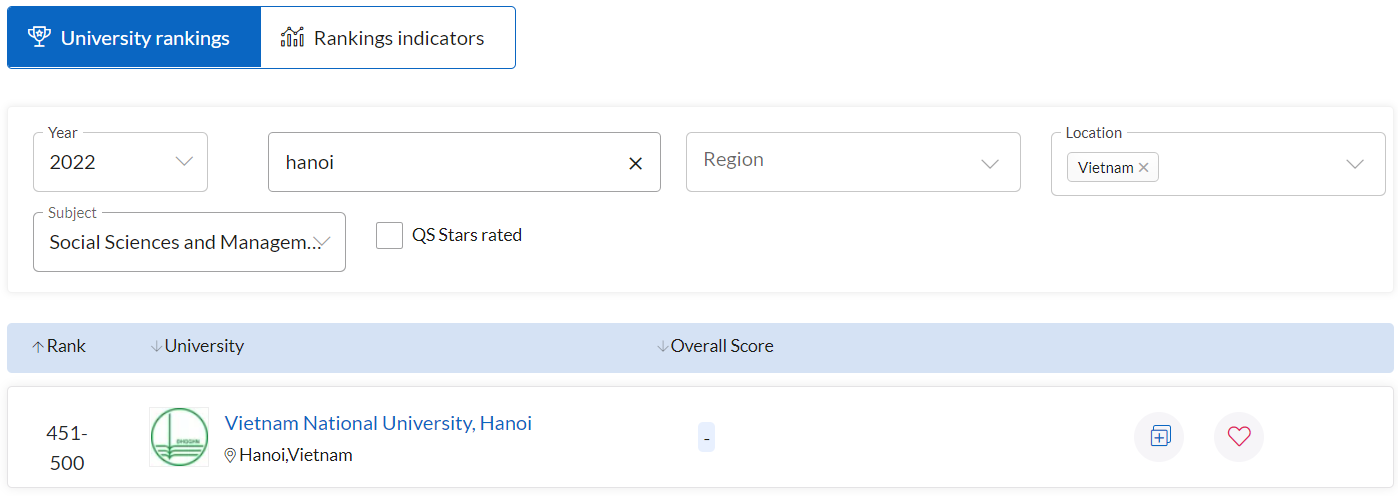Sort by Overall Score arrow
This screenshot has height=496, width=1398.
662,347
